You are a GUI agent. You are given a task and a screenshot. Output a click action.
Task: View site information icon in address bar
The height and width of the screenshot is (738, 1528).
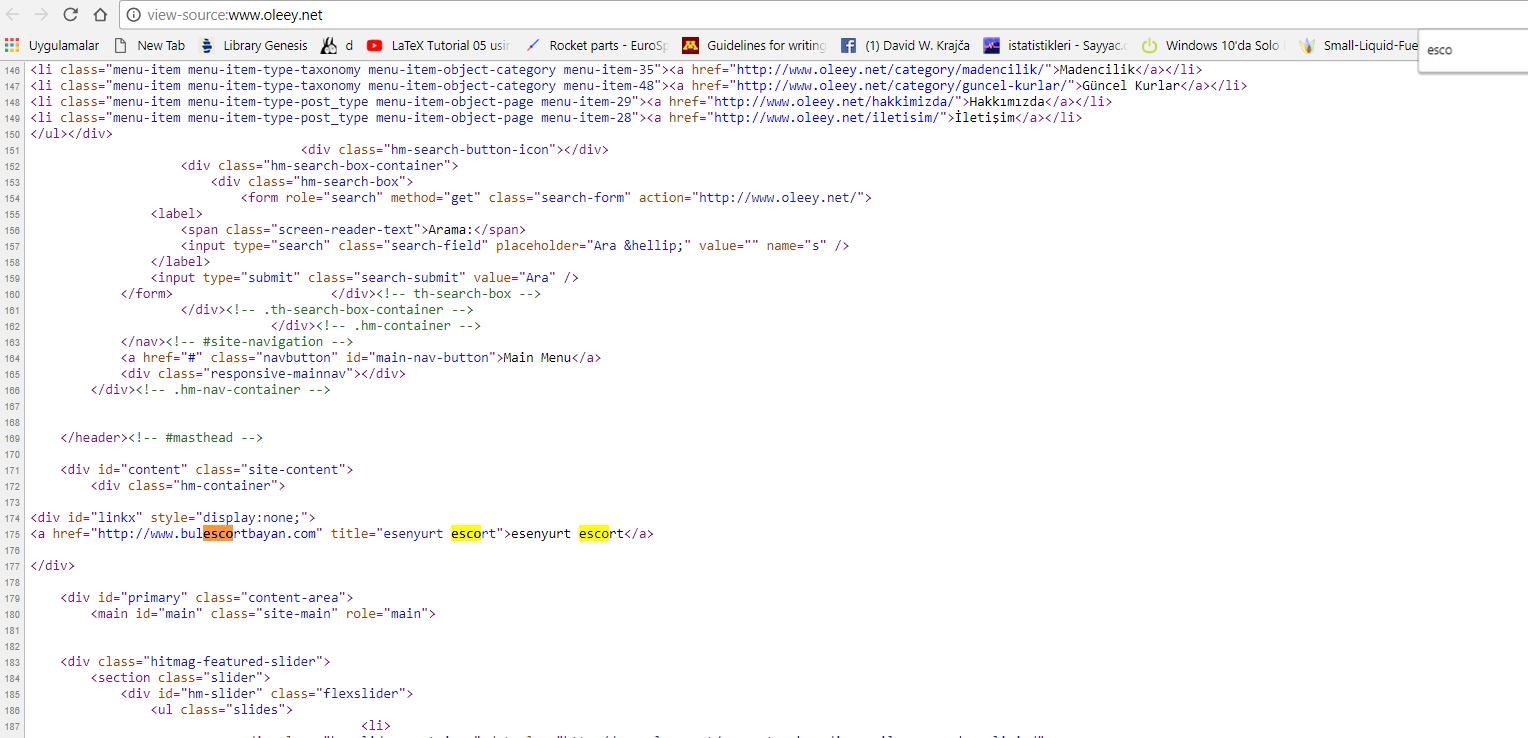(x=133, y=15)
